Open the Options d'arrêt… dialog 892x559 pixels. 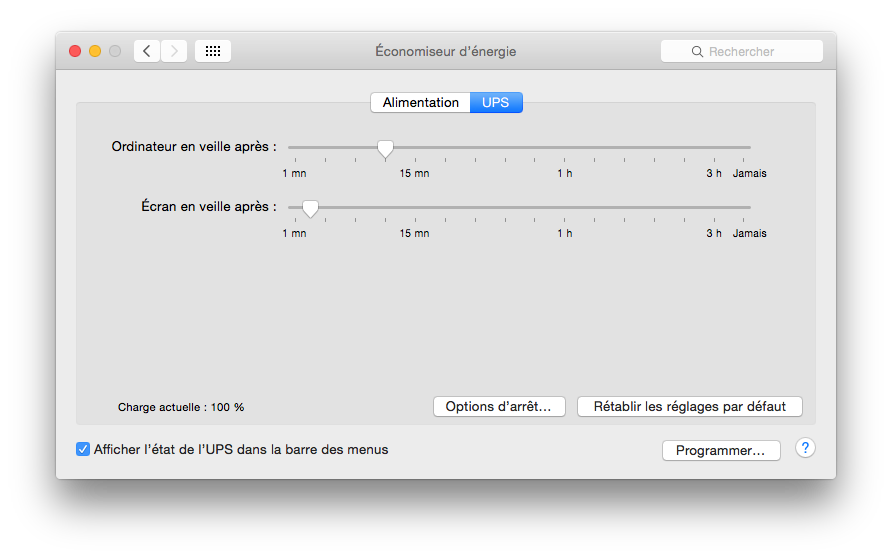(x=499, y=407)
